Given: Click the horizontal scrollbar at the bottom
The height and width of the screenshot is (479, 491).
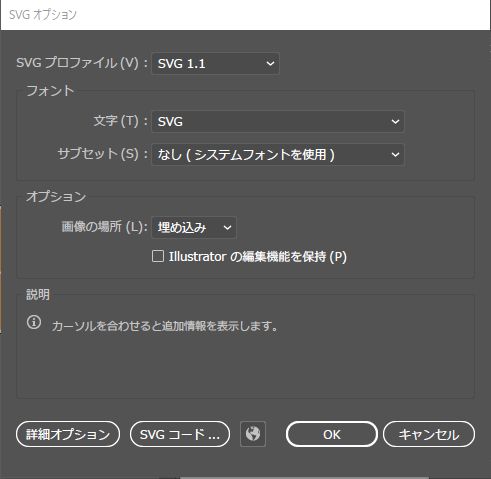Looking at the screenshot, I should click(x=304, y=478).
